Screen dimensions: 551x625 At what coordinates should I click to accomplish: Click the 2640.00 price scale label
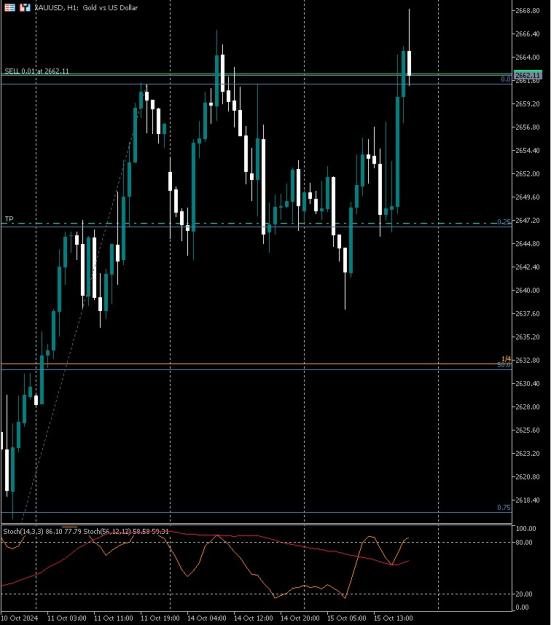tap(527, 290)
